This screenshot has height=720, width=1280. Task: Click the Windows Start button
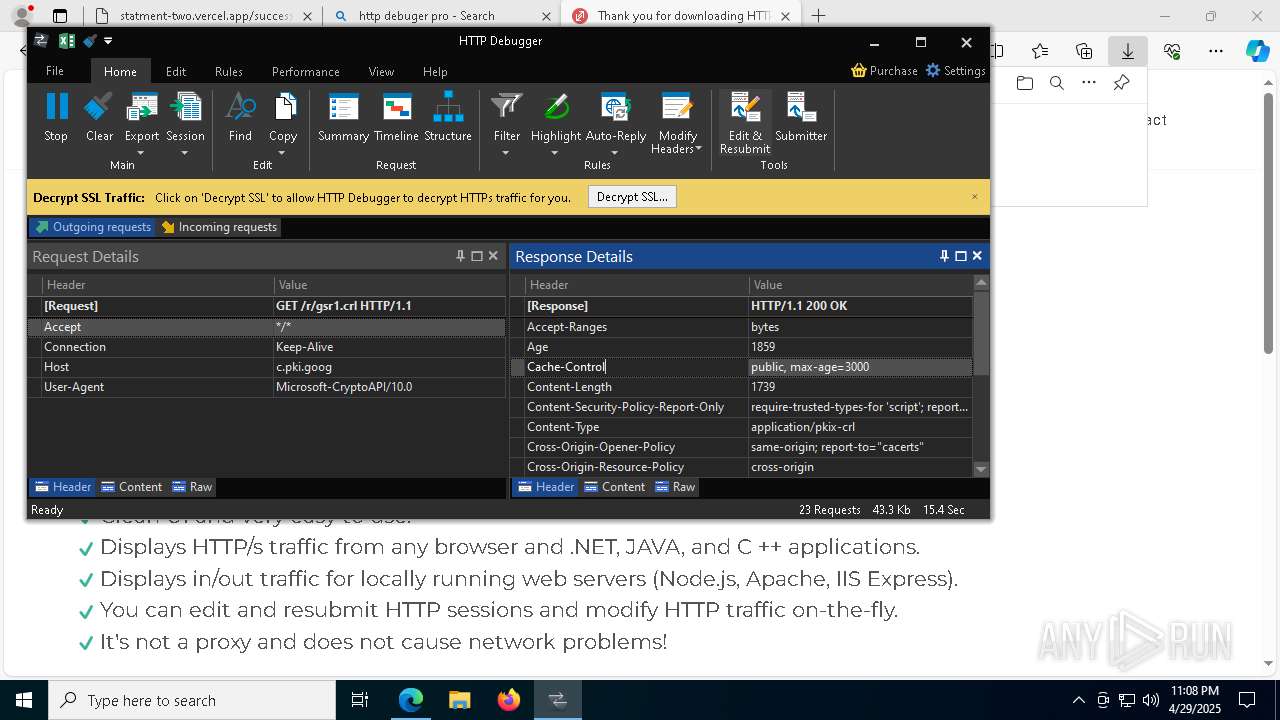pos(23,700)
